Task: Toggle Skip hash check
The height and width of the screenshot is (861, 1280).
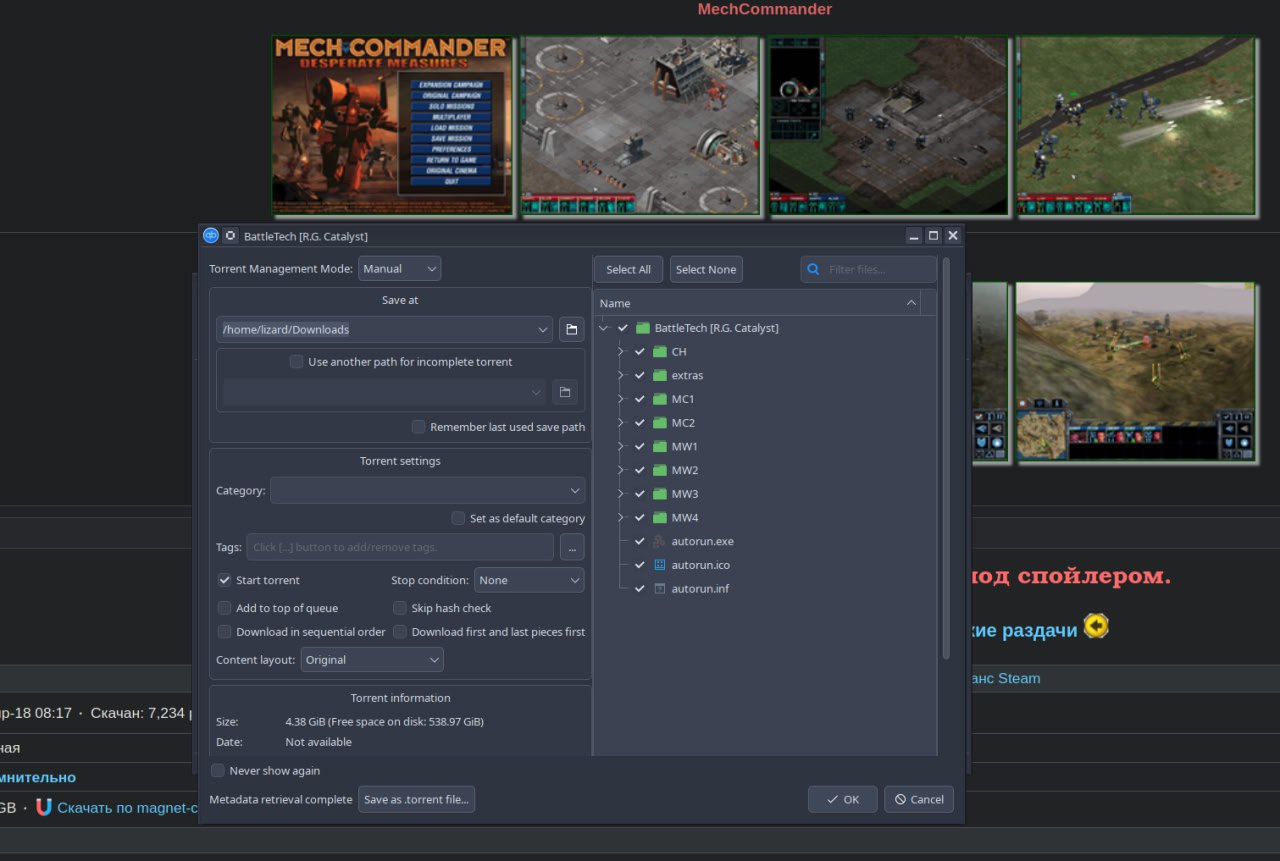Action: [400, 608]
